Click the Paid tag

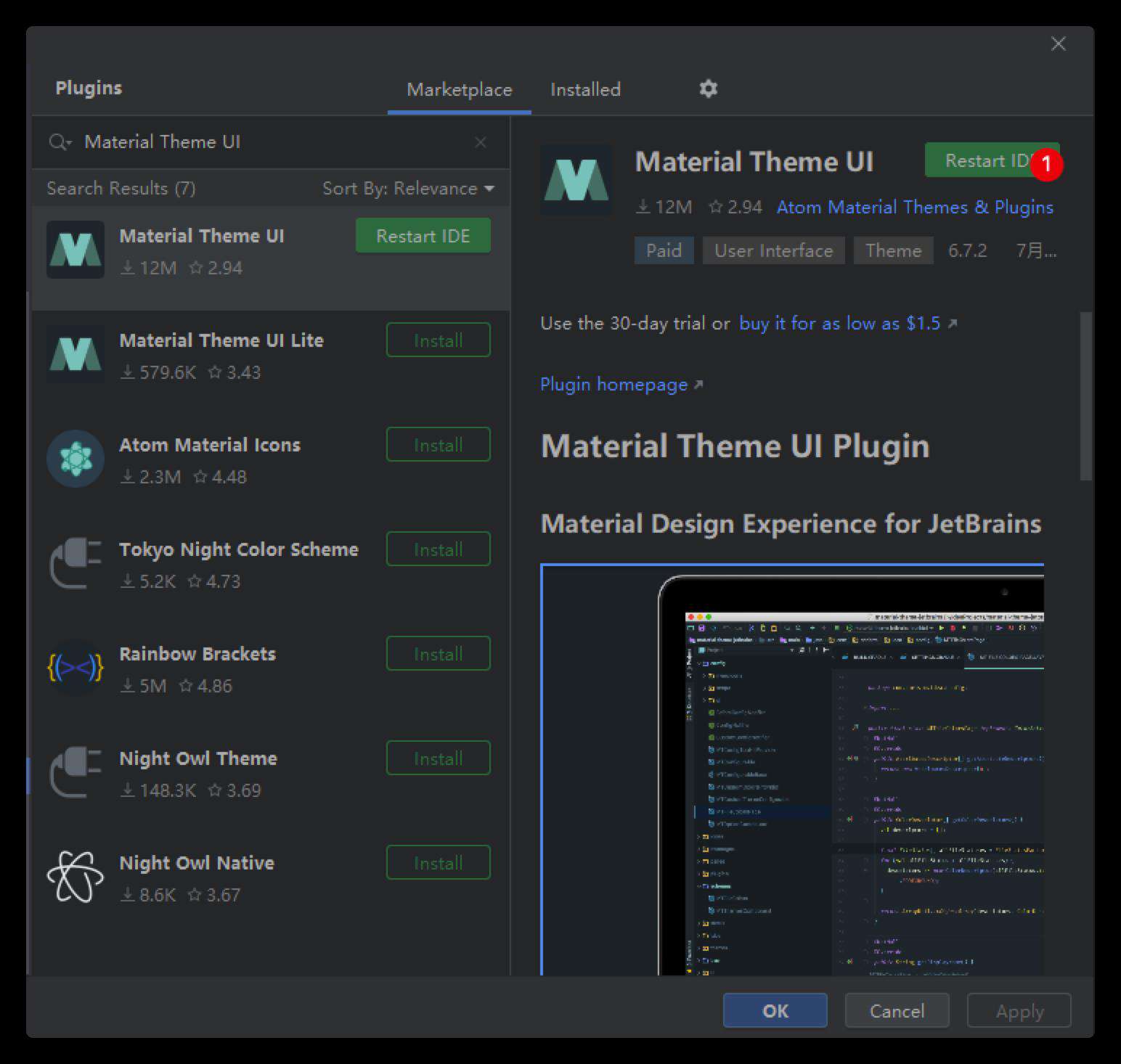[664, 250]
